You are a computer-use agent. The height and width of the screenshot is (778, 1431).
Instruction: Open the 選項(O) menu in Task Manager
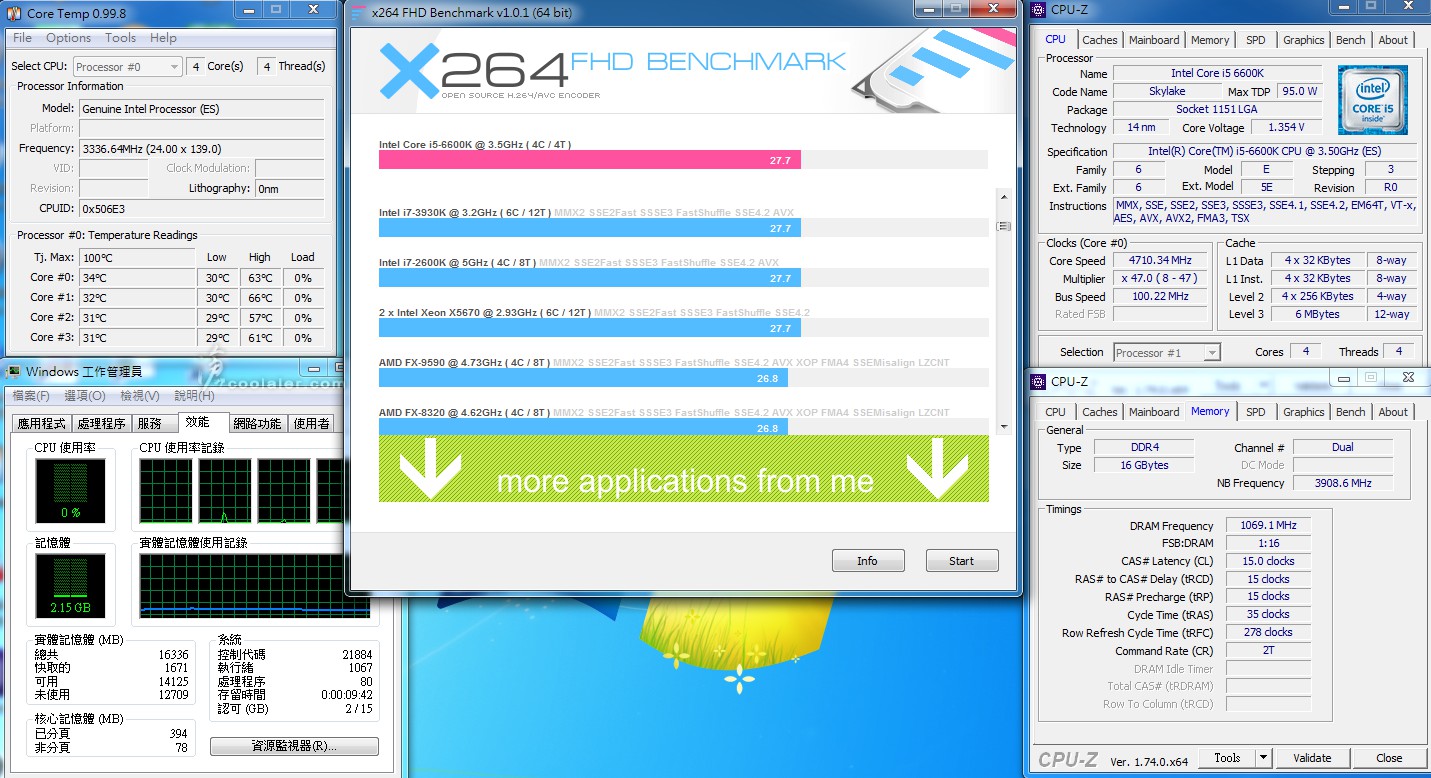pyautogui.click(x=87, y=396)
